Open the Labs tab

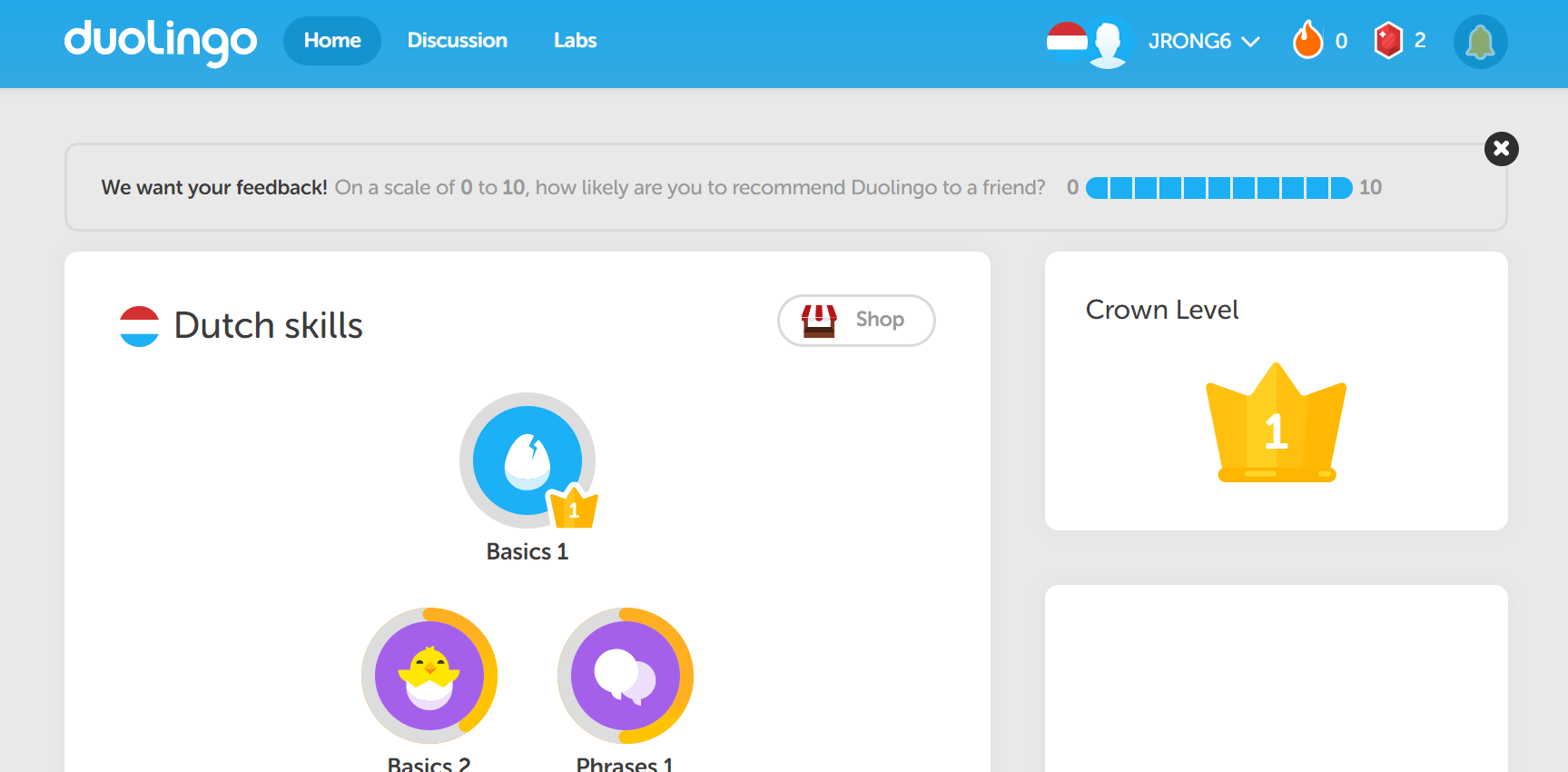pyautogui.click(x=576, y=41)
